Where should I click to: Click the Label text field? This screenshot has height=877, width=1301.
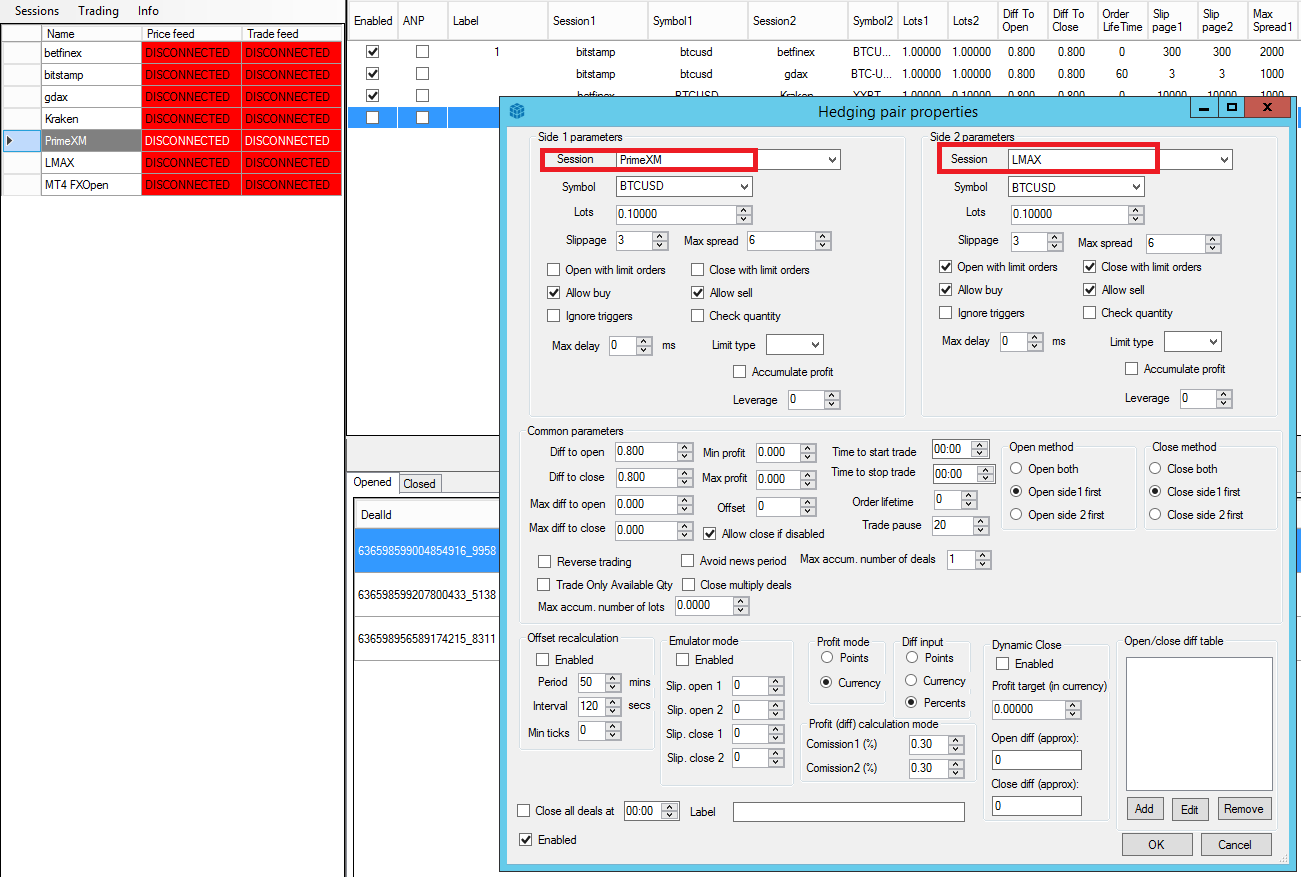click(849, 812)
